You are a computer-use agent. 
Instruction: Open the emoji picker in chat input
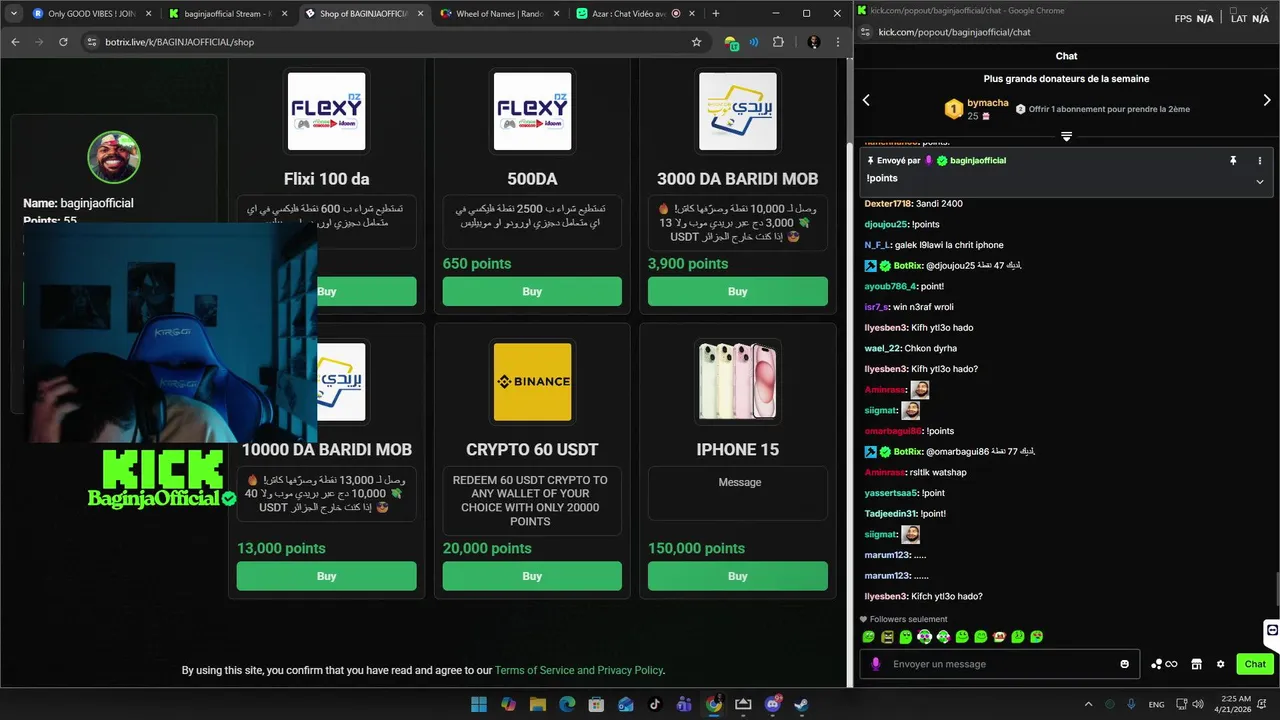tap(1125, 664)
